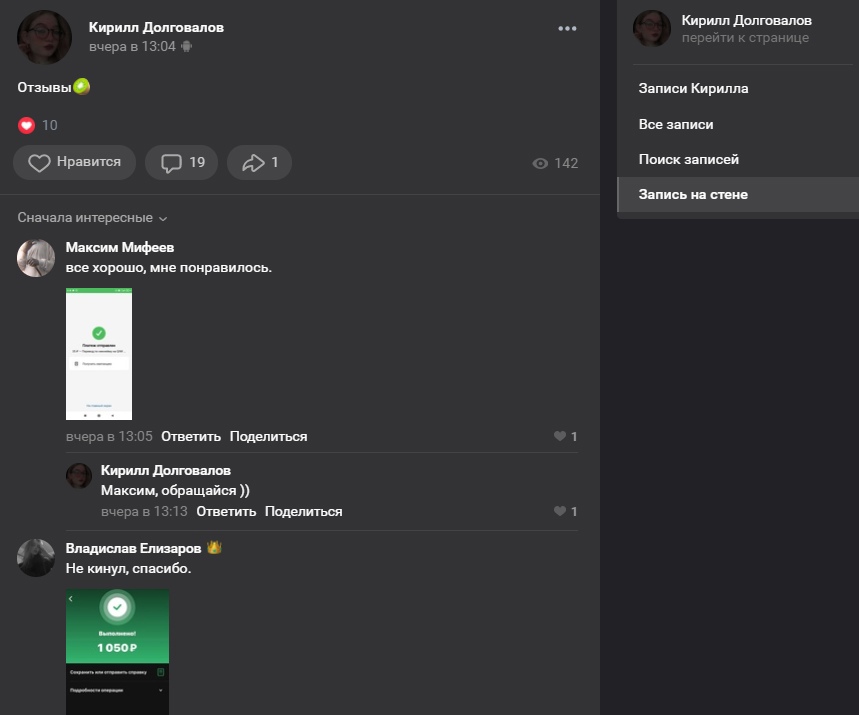Toggle the Нравится like button
The width and height of the screenshot is (859, 715).
click(x=75, y=163)
